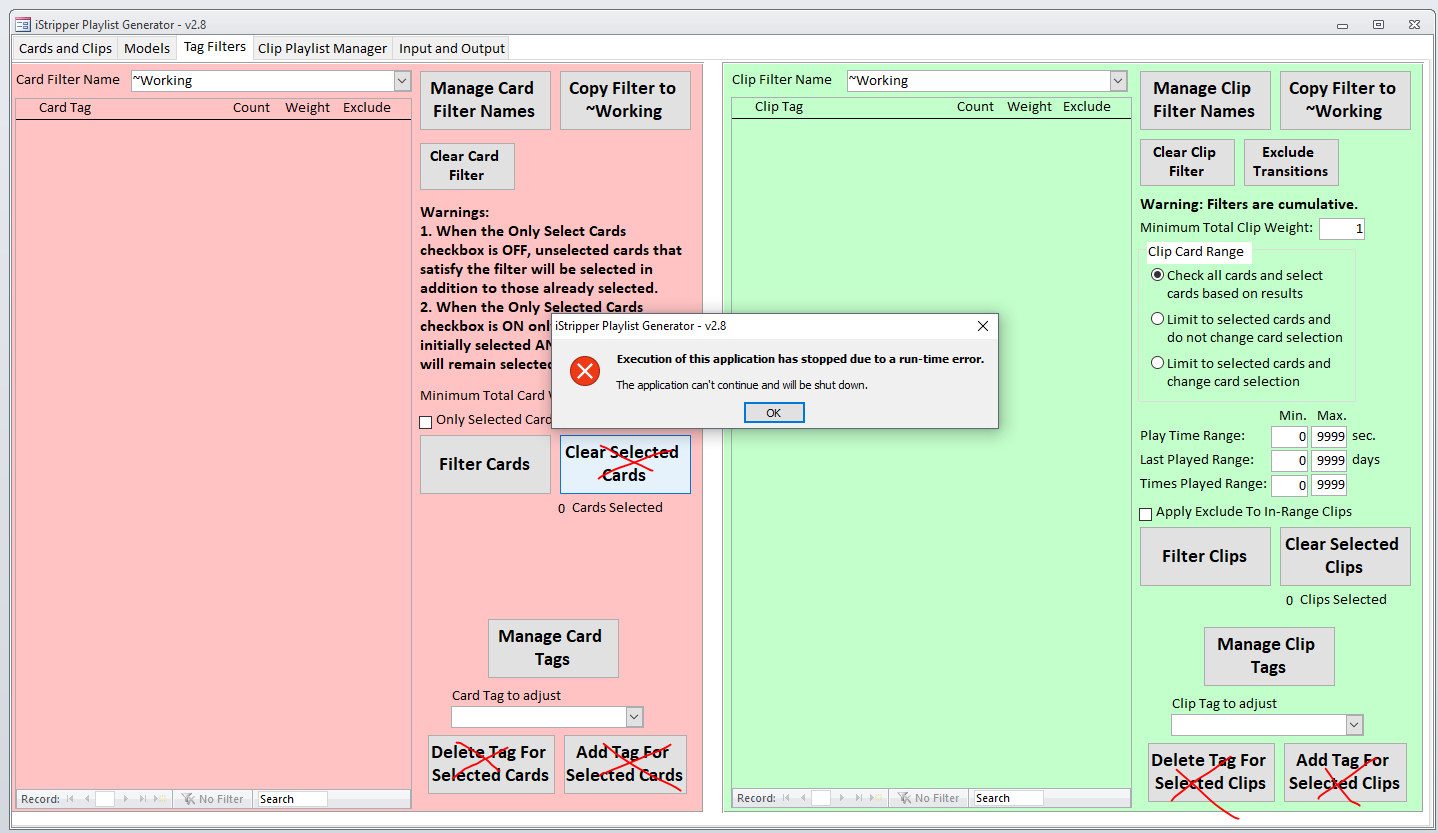Click the Minimum Total Clip Weight field
Viewport: 1438px width, 833px height.
[x=1341, y=229]
